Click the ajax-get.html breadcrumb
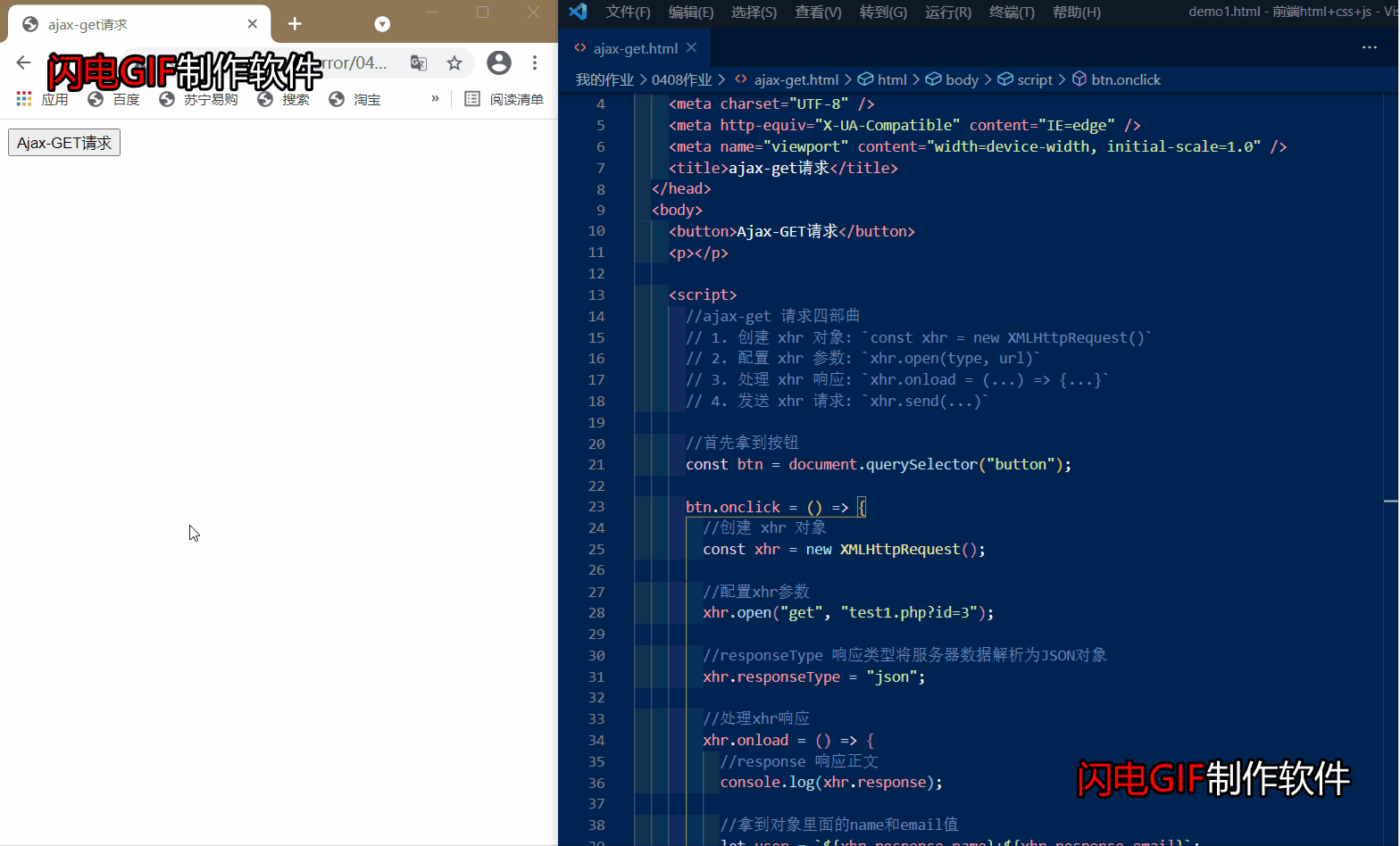The height and width of the screenshot is (846, 1400). point(787,79)
